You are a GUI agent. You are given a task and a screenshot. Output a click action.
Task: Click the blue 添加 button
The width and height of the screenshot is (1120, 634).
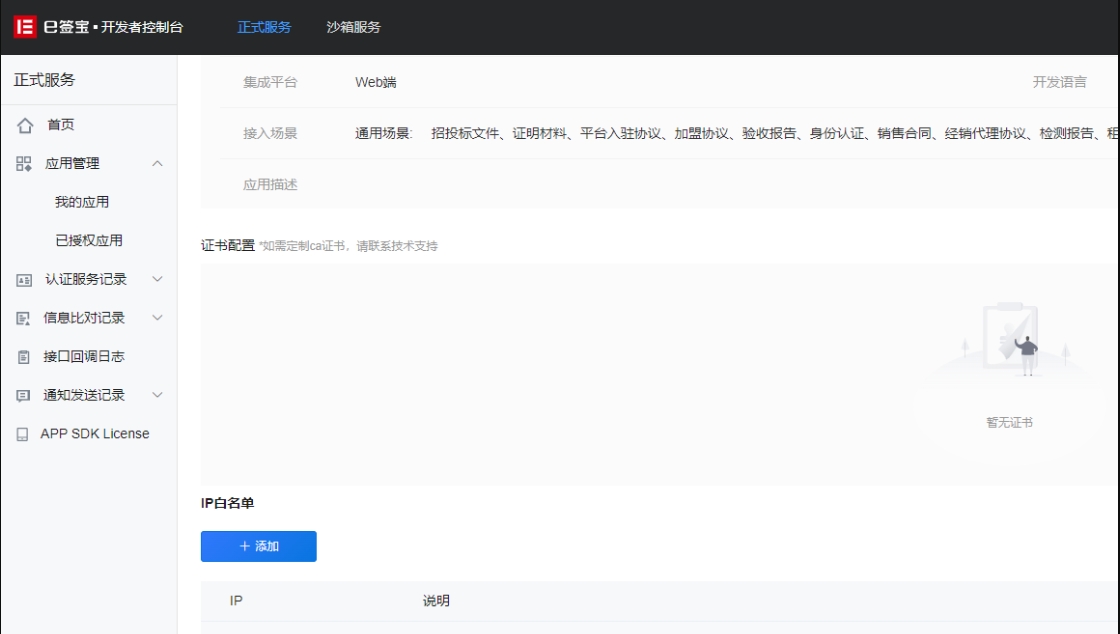[x=259, y=547]
